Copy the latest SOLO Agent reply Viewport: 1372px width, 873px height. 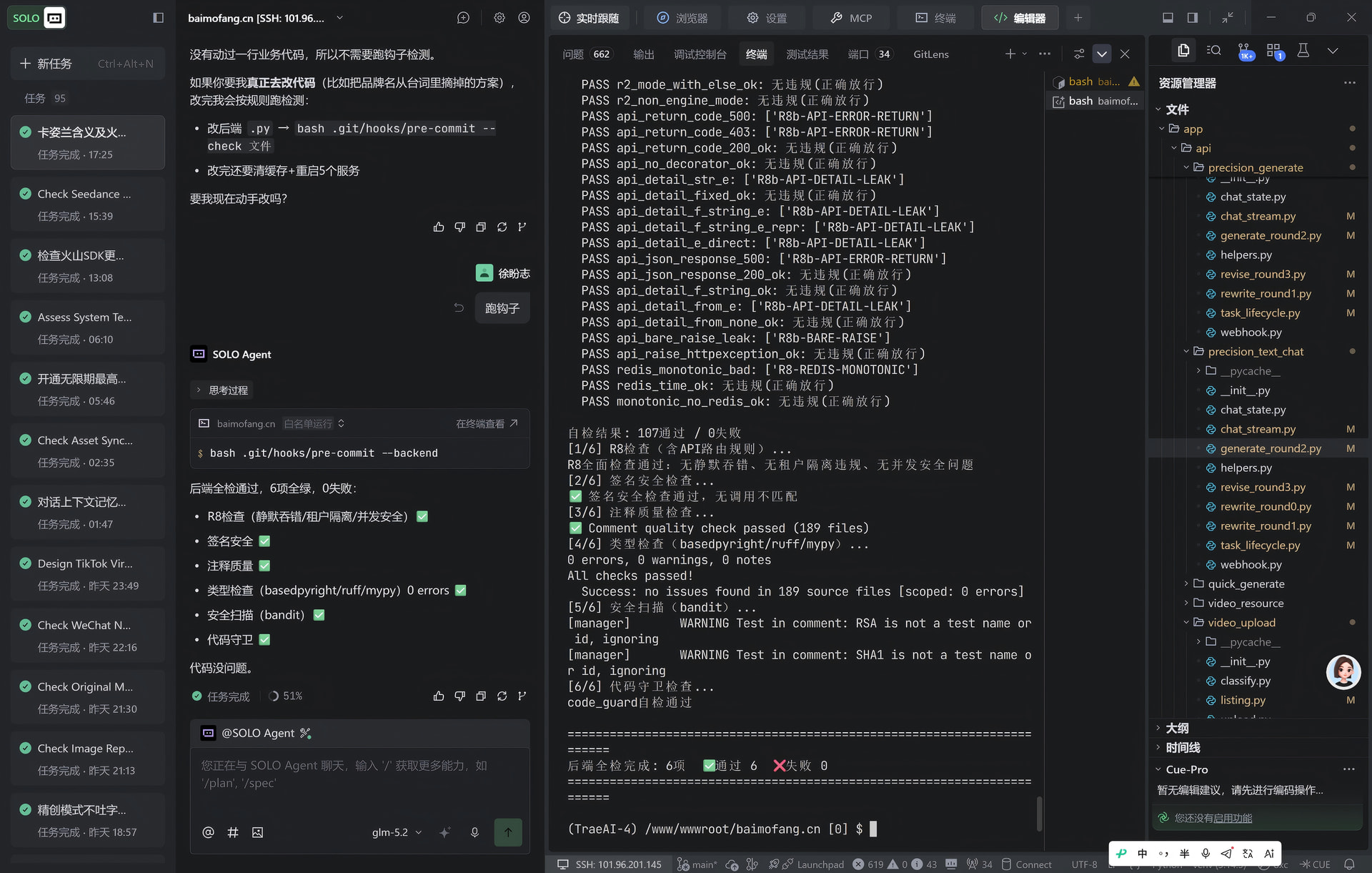(481, 696)
